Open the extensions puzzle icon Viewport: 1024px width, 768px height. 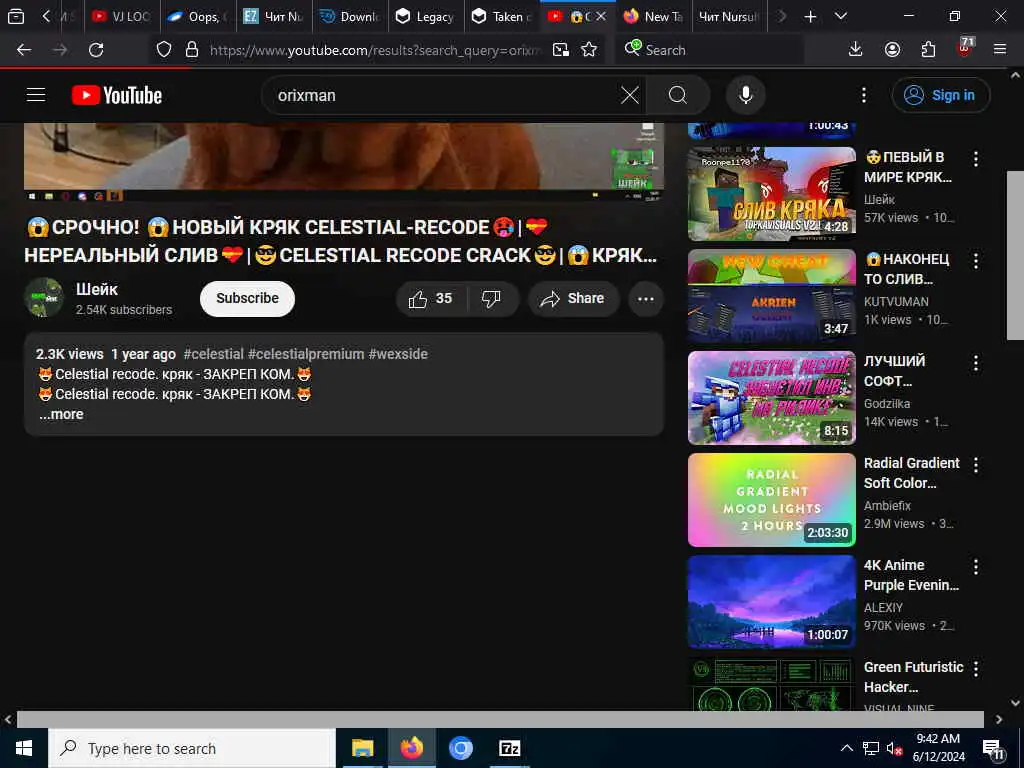tap(928, 50)
